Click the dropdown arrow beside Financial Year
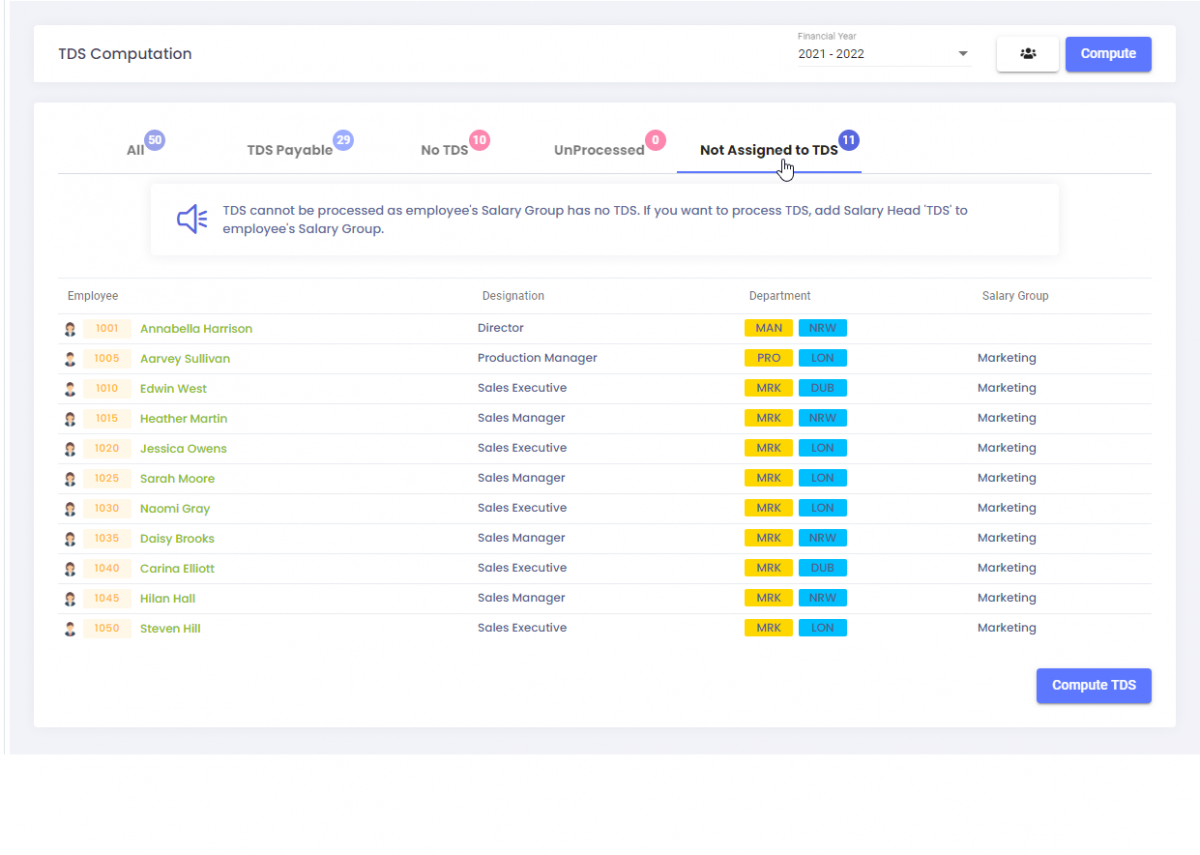 961,53
